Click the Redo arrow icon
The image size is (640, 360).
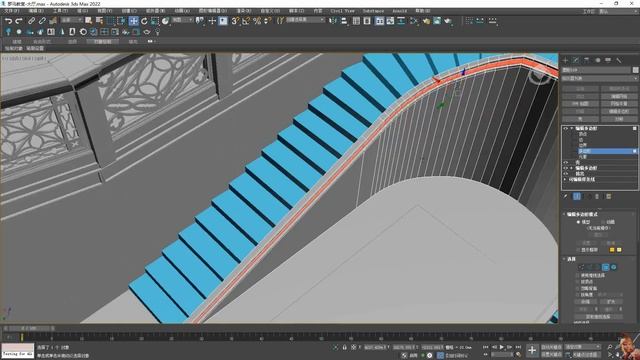click(19, 21)
